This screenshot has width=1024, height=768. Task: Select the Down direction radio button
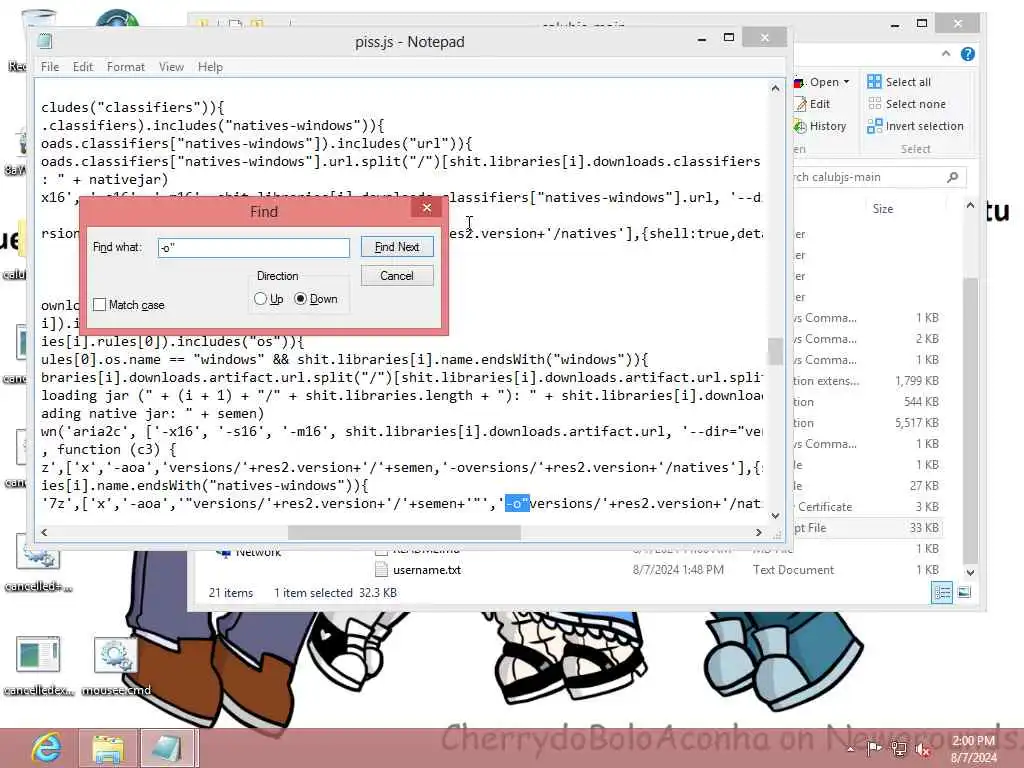(300, 298)
